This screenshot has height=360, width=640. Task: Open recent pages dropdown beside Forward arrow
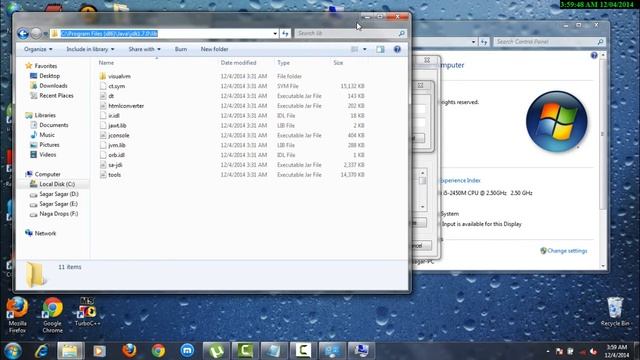click(45, 34)
